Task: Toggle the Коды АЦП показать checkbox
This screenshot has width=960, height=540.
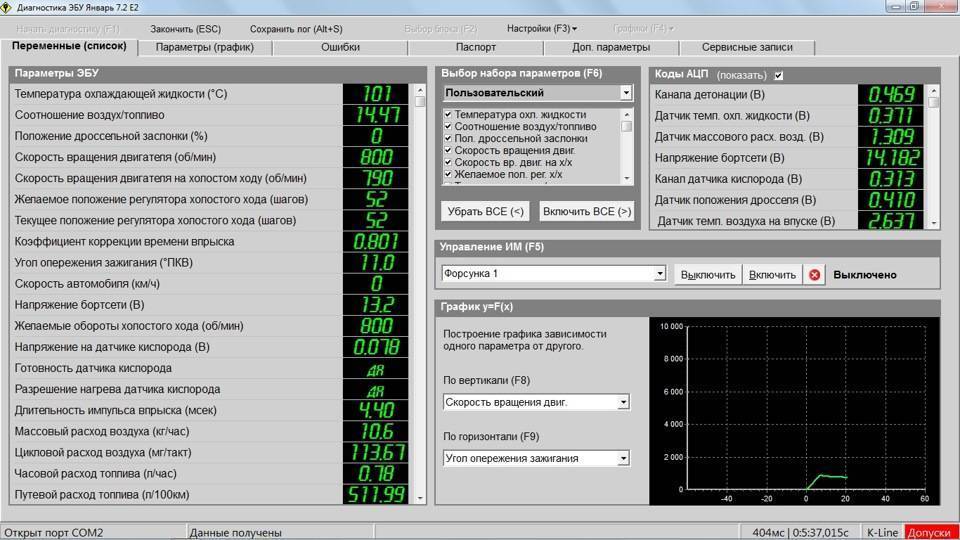Action: (x=778, y=75)
